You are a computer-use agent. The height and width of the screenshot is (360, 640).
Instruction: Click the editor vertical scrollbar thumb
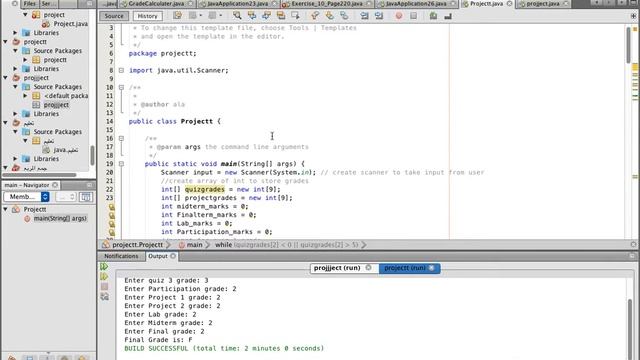(x=629, y=45)
